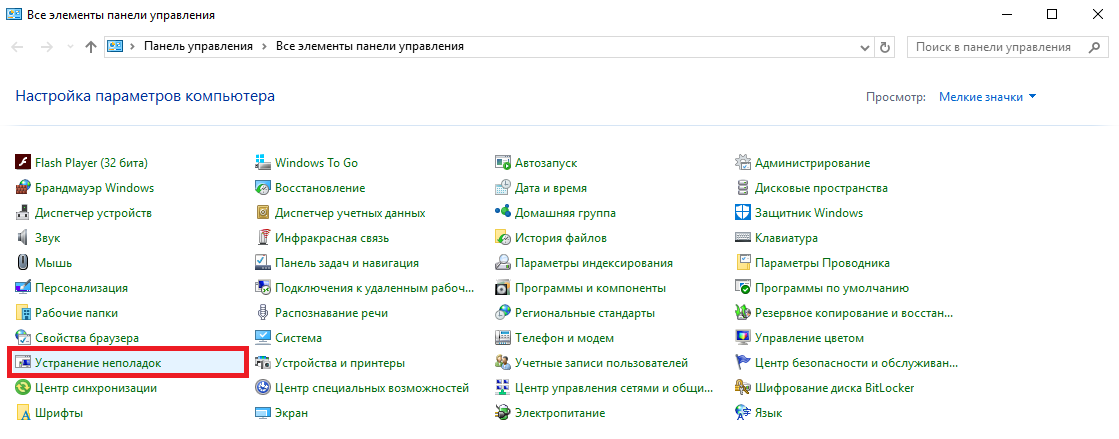The height and width of the screenshot is (439, 1119).
Task: Click the Панель управления breadcrumb
Action: point(198,46)
